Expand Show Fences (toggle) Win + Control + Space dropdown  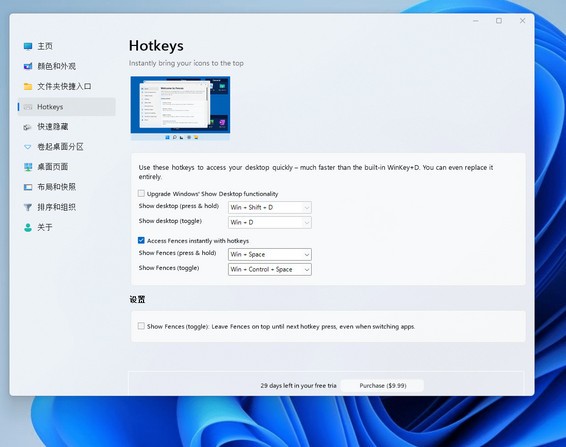(270, 269)
